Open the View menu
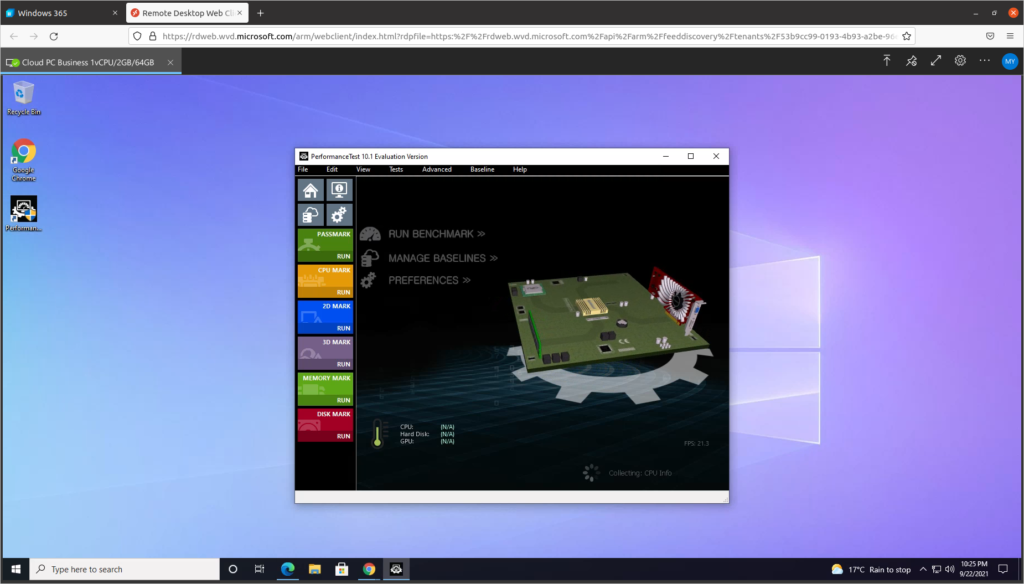This screenshot has width=1024, height=584. coord(363,169)
